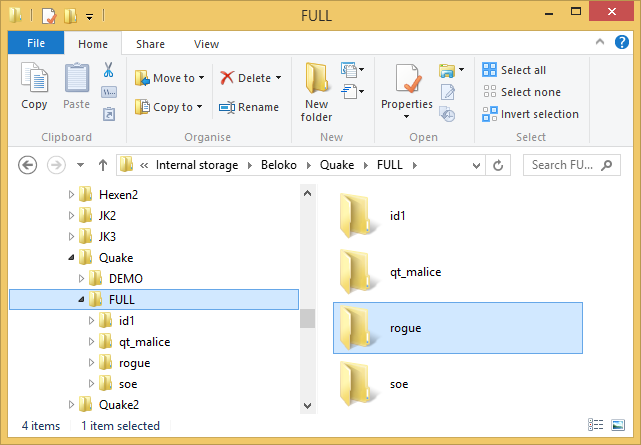Collapse the ribbon with chevron arrow
The height and width of the screenshot is (445, 641).
pos(600,43)
